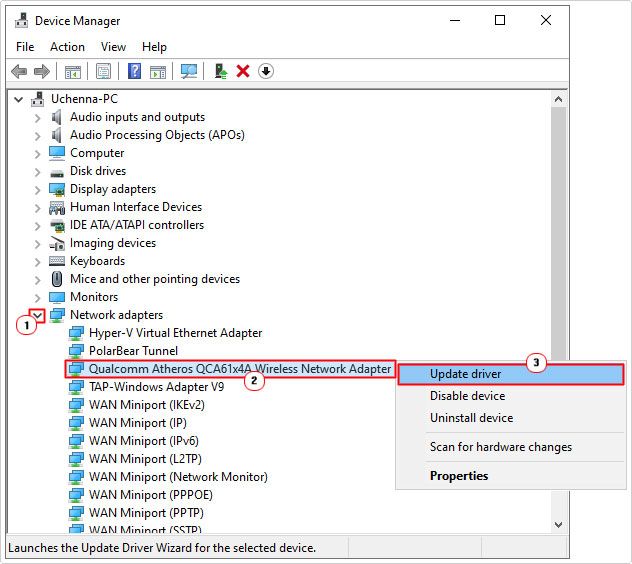Open the File menu

tap(25, 47)
